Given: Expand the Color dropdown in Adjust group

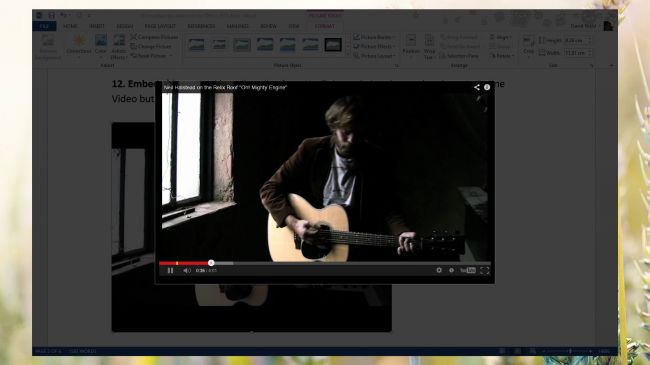Looking at the screenshot, I should 101,46.
